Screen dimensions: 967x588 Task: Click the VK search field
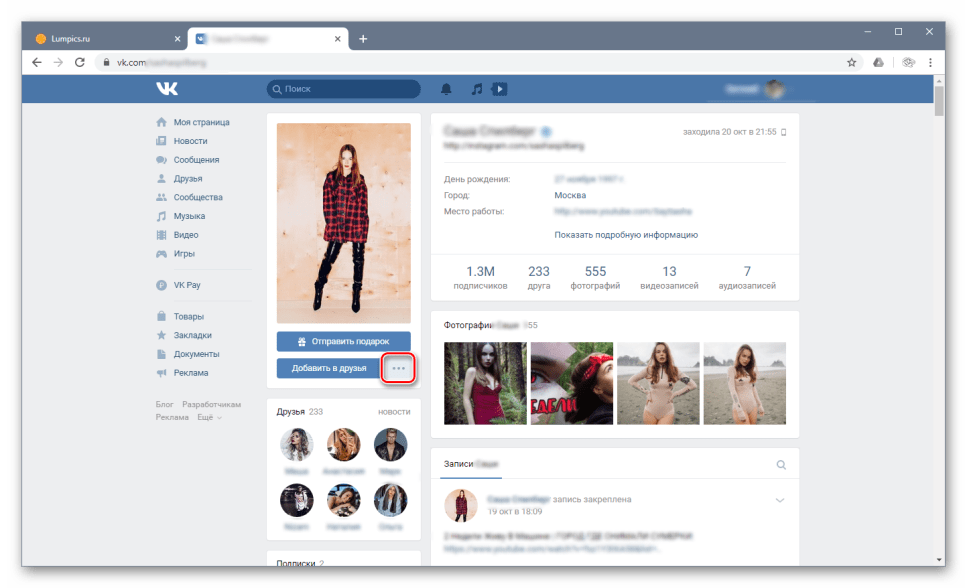tap(344, 89)
